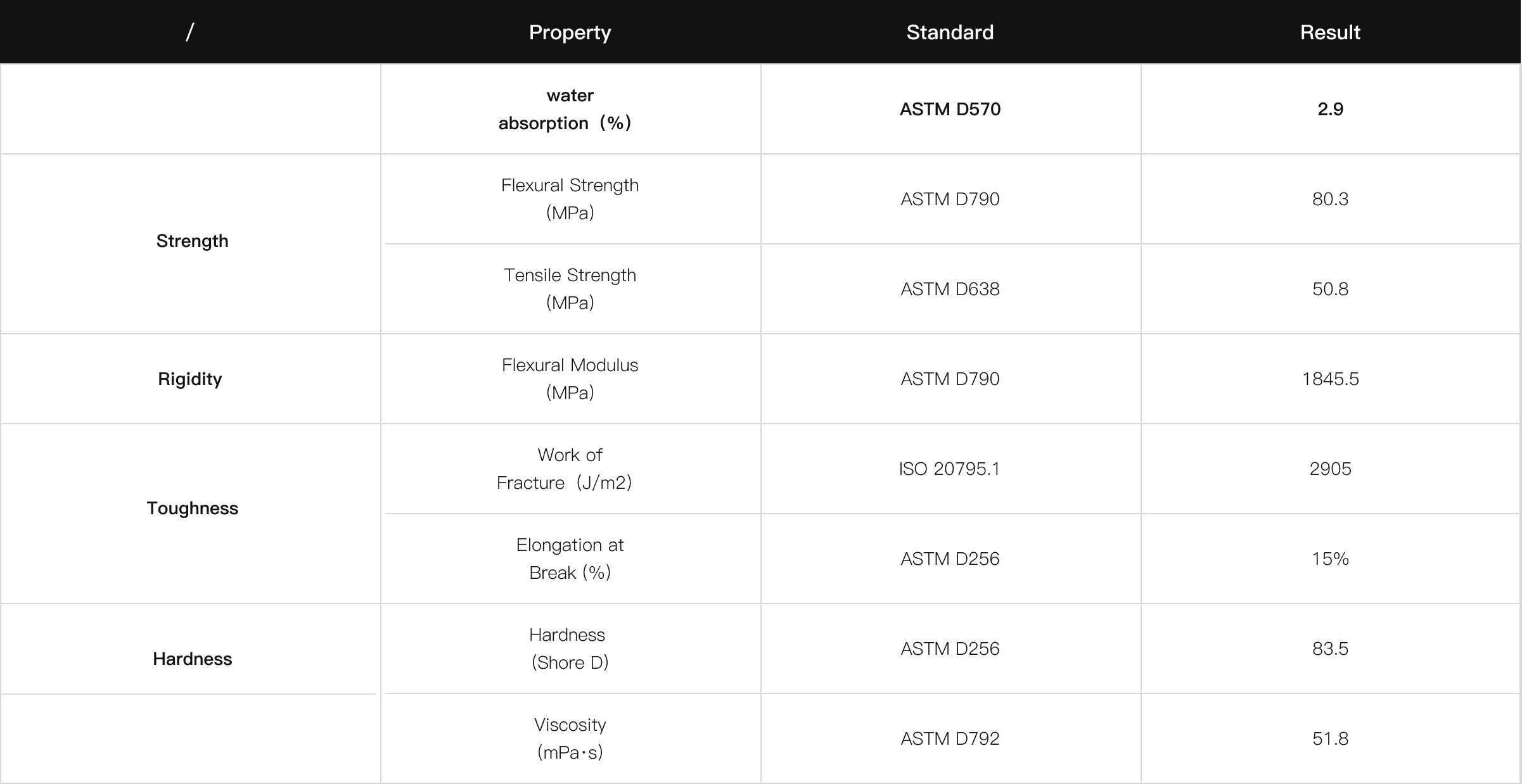
Task: Select the Strength category cell
Action: (x=192, y=241)
